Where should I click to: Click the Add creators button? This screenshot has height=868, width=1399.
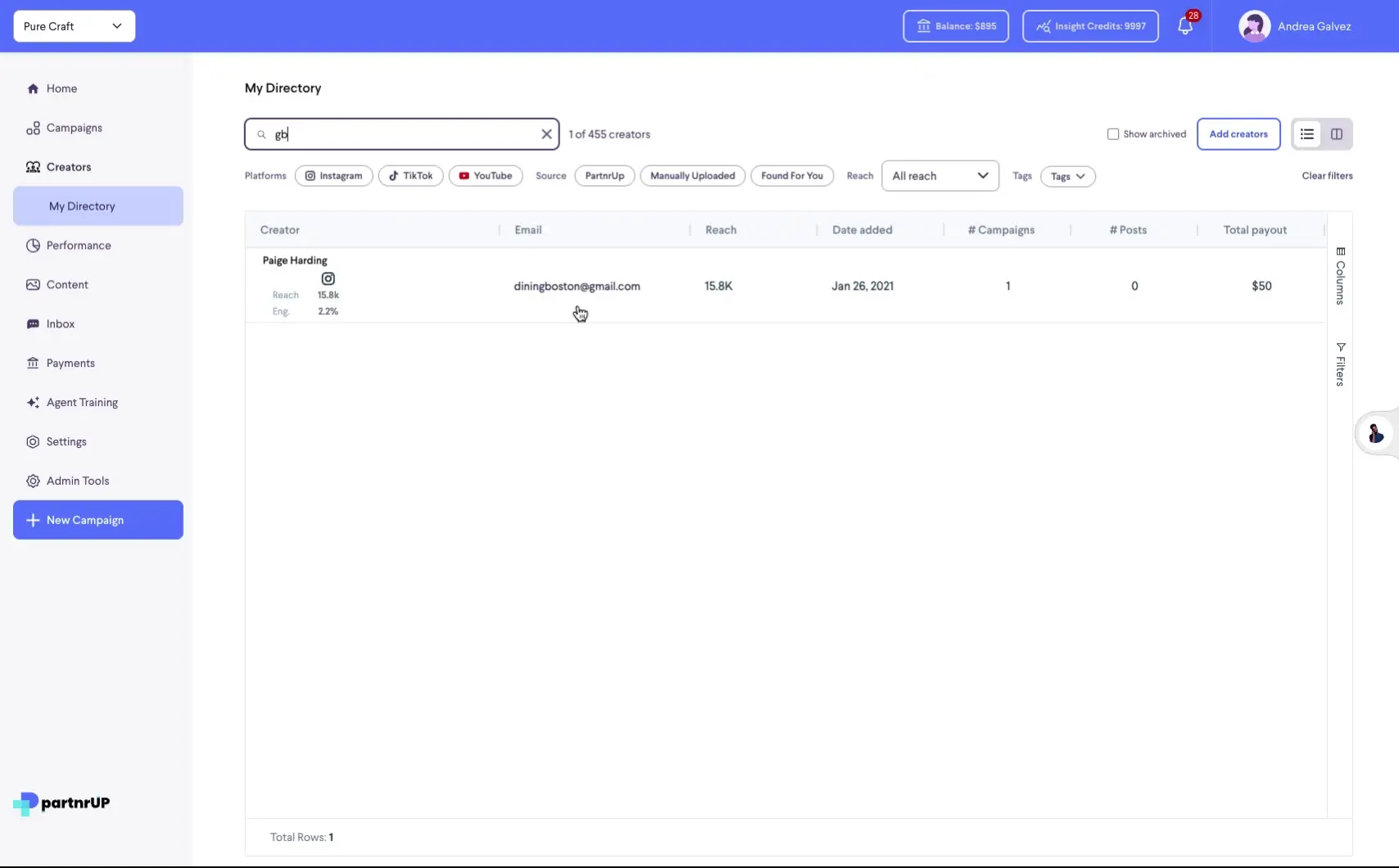pyautogui.click(x=1238, y=134)
